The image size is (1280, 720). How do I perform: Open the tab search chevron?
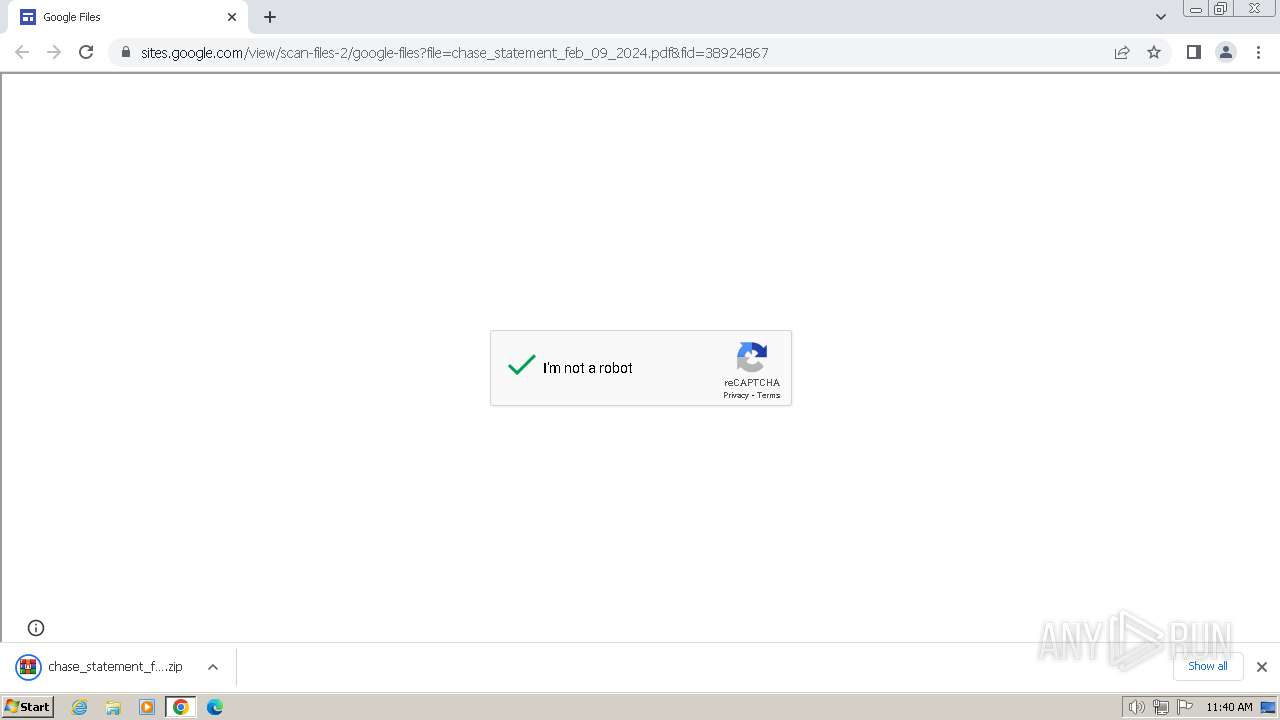pyautogui.click(x=1161, y=17)
